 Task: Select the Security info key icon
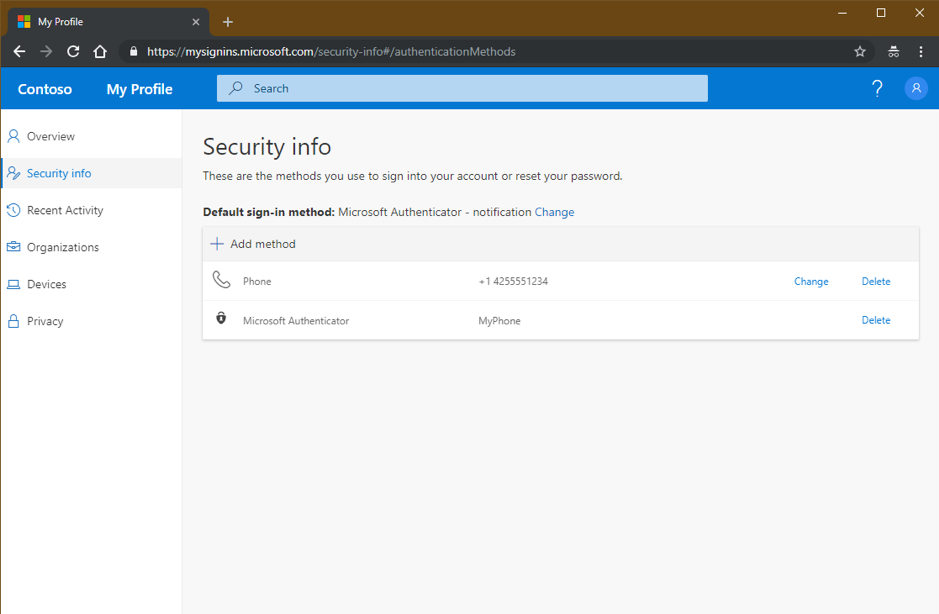pyautogui.click(x=12, y=173)
